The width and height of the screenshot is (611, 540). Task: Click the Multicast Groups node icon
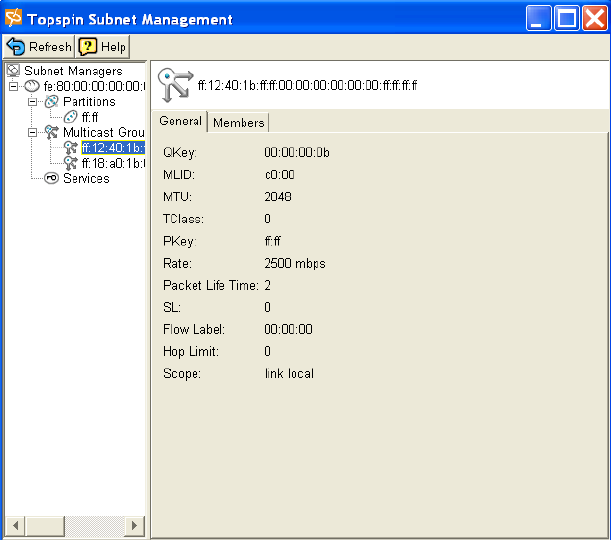tap(52, 132)
